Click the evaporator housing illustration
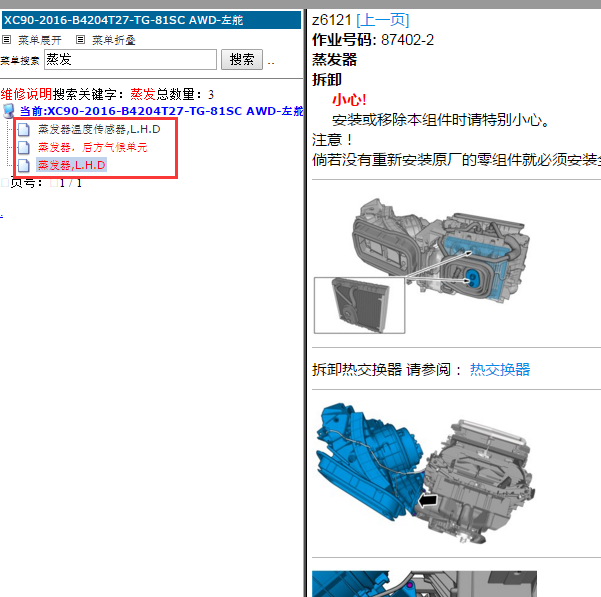The image size is (601, 597). coord(422,266)
